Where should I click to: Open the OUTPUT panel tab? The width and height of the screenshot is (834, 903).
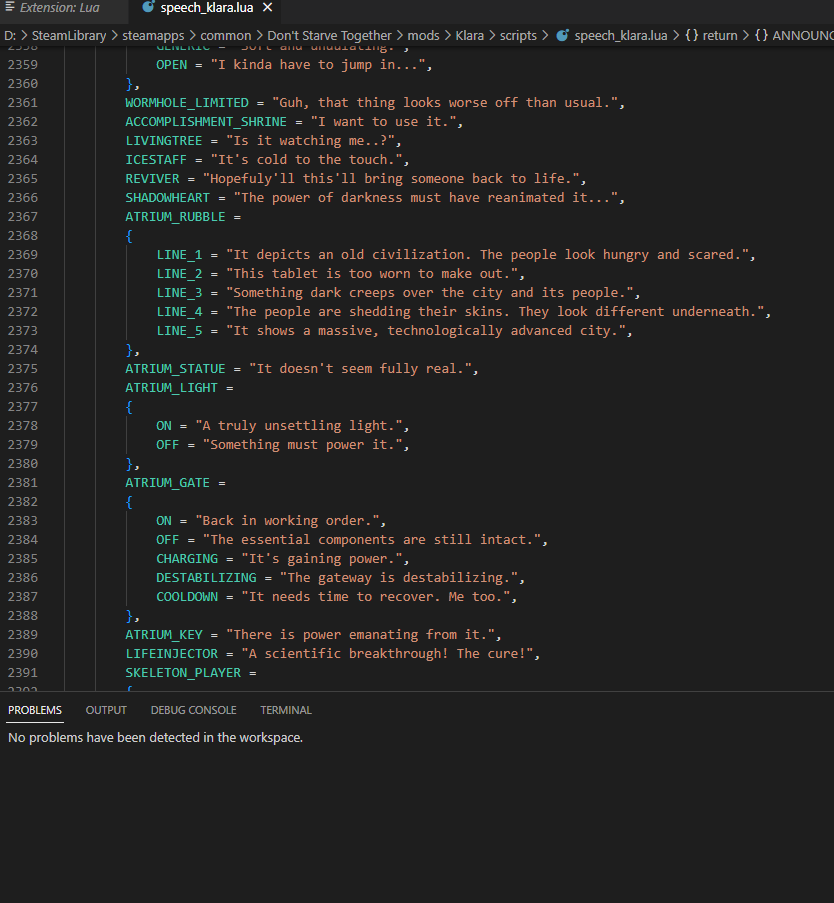point(106,710)
